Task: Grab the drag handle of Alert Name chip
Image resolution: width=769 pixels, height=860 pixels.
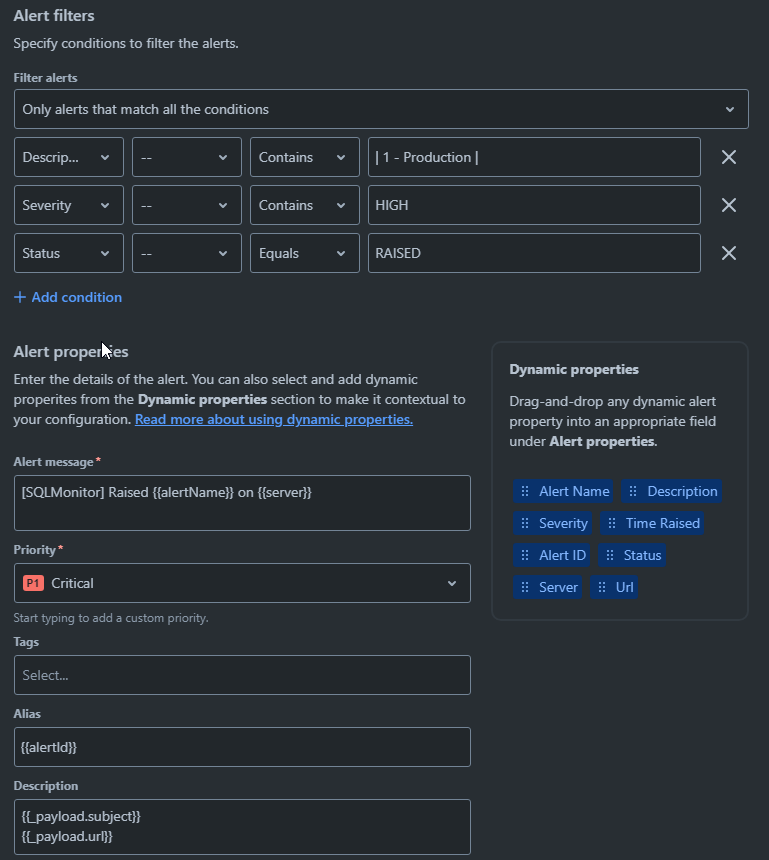Action: point(525,491)
